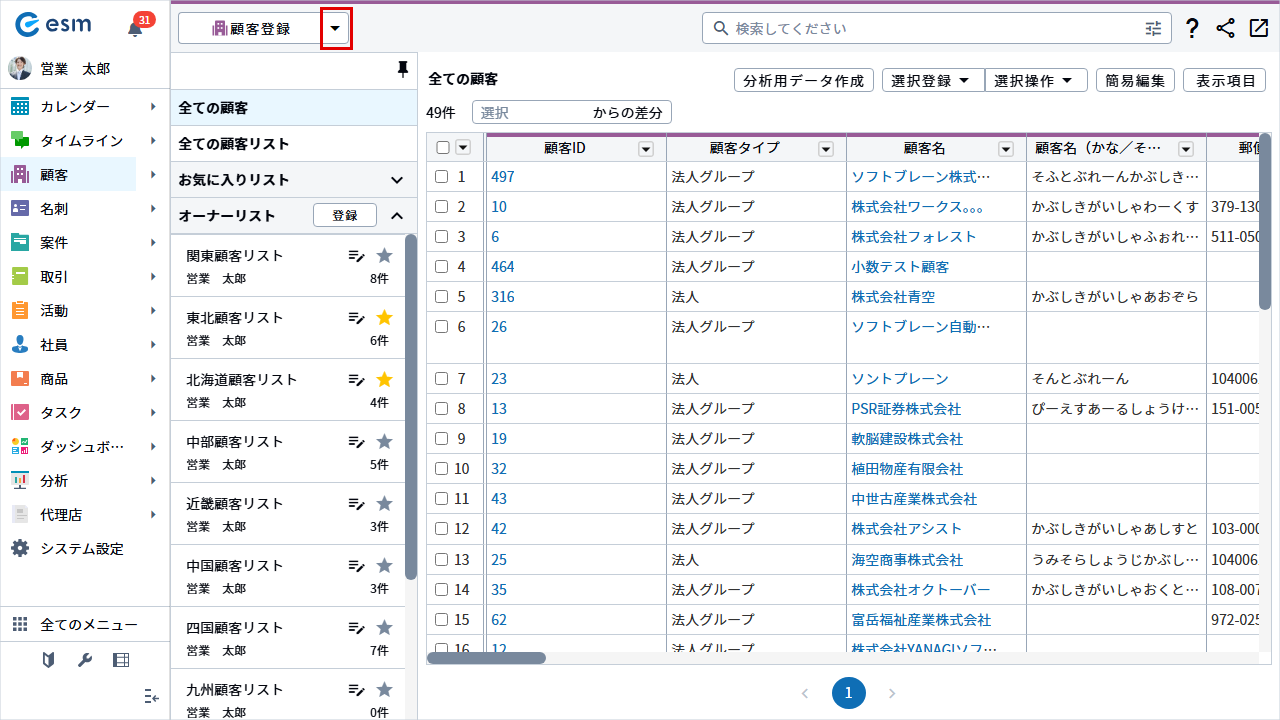The width and height of the screenshot is (1280, 720).
Task: Open search filter options icon
Action: click(1154, 29)
